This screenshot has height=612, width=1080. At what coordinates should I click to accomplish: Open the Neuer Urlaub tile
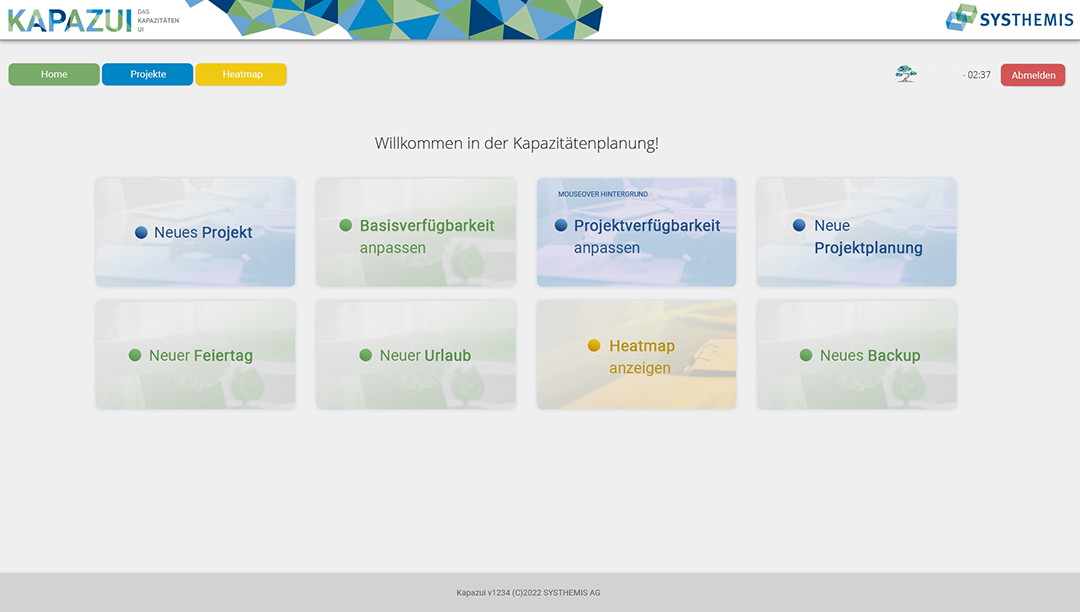[x=416, y=355]
